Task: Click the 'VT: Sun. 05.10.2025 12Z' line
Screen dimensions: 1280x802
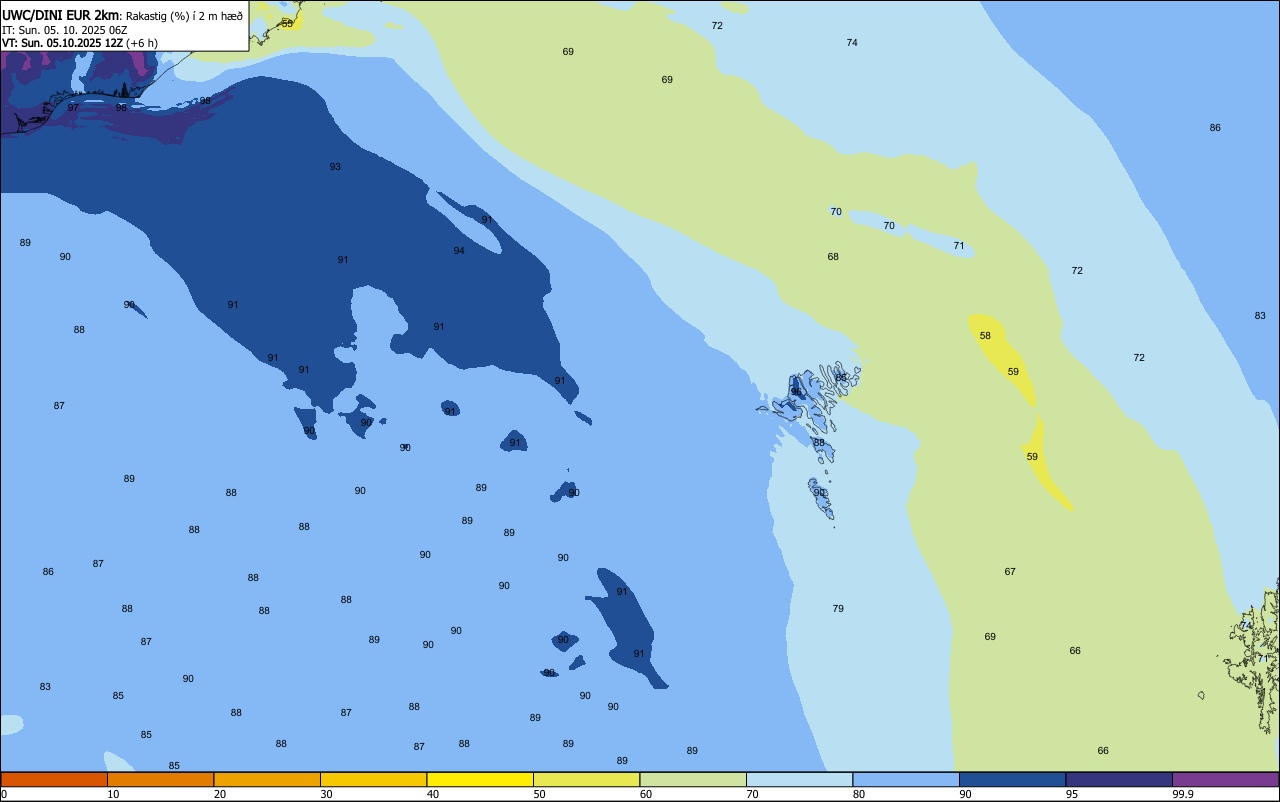Action: pos(62,43)
